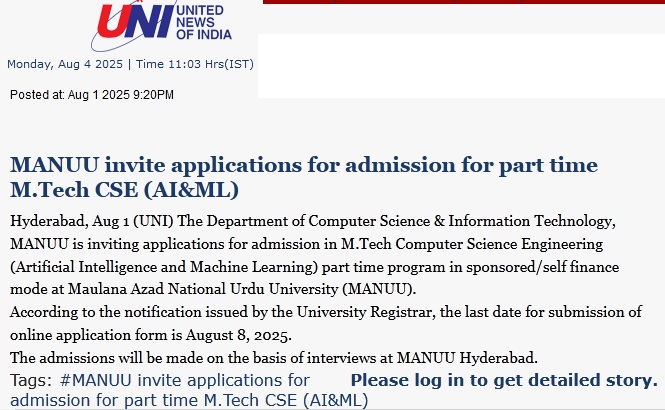This screenshot has height=410, width=665.
Task: Click the MANUU invite applications article headline
Action: 304,177
